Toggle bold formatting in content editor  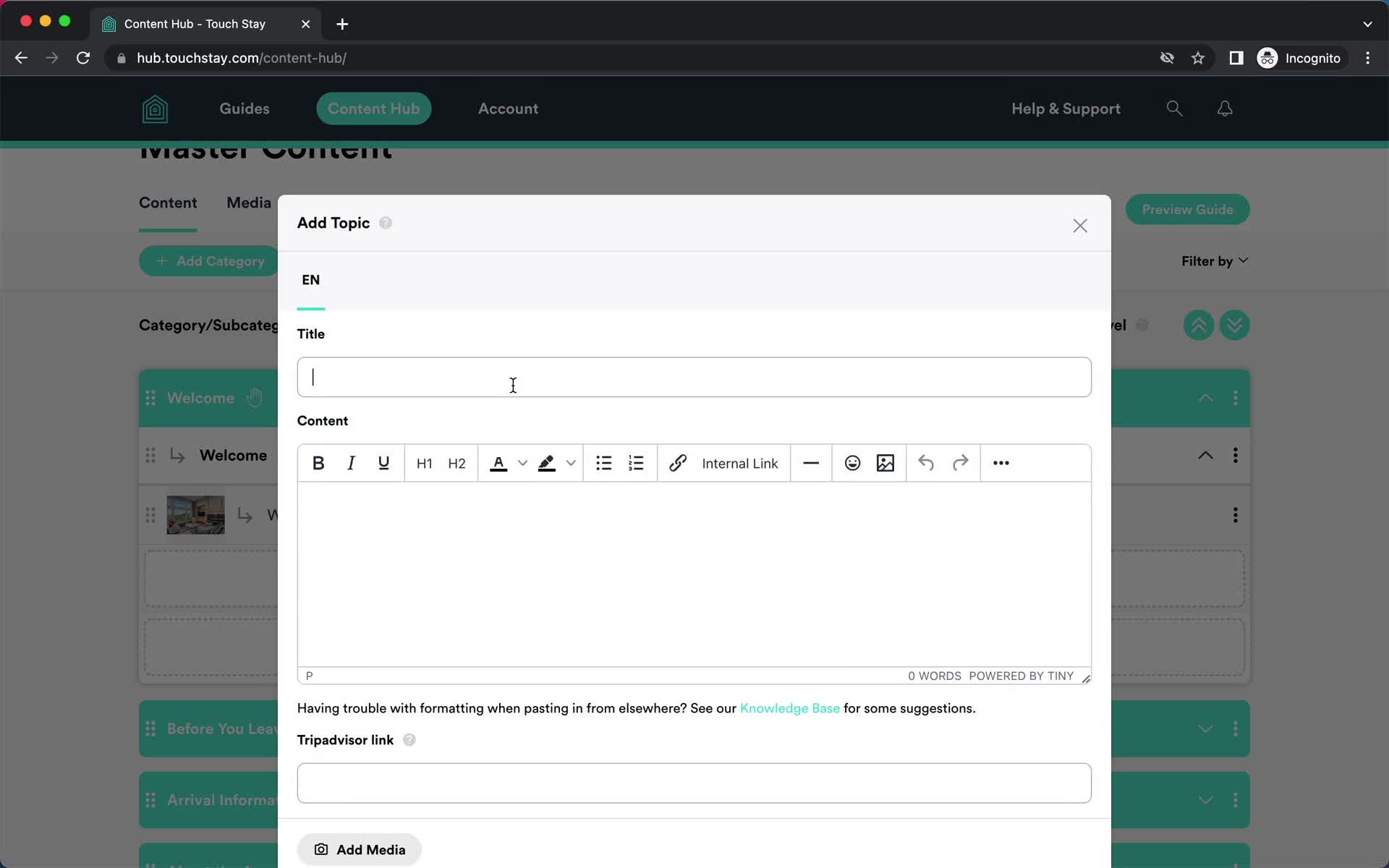[x=318, y=462]
